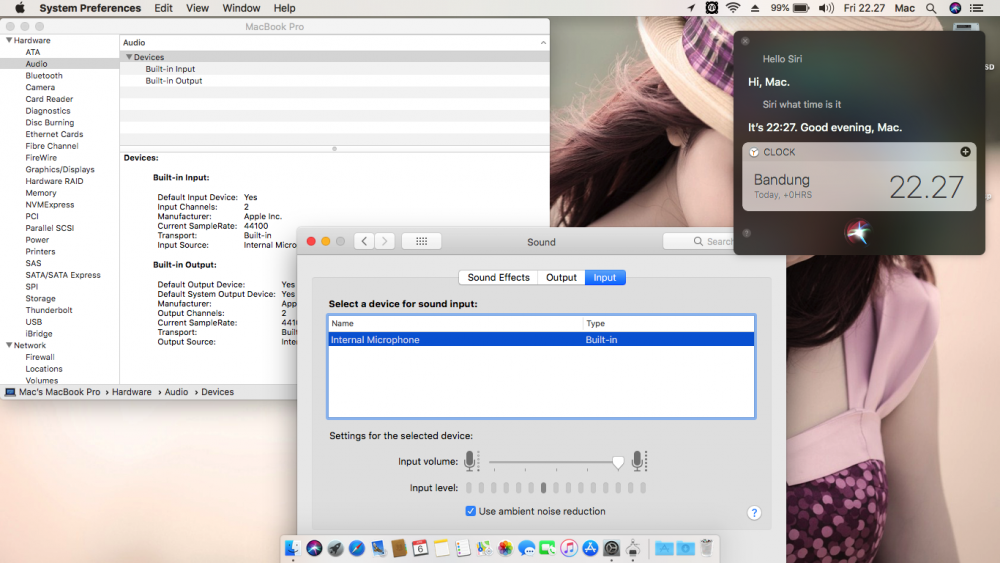Open iTunes from the dock
Image resolution: width=1000 pixels, height=563 pixels.
[x=569, y=548]
